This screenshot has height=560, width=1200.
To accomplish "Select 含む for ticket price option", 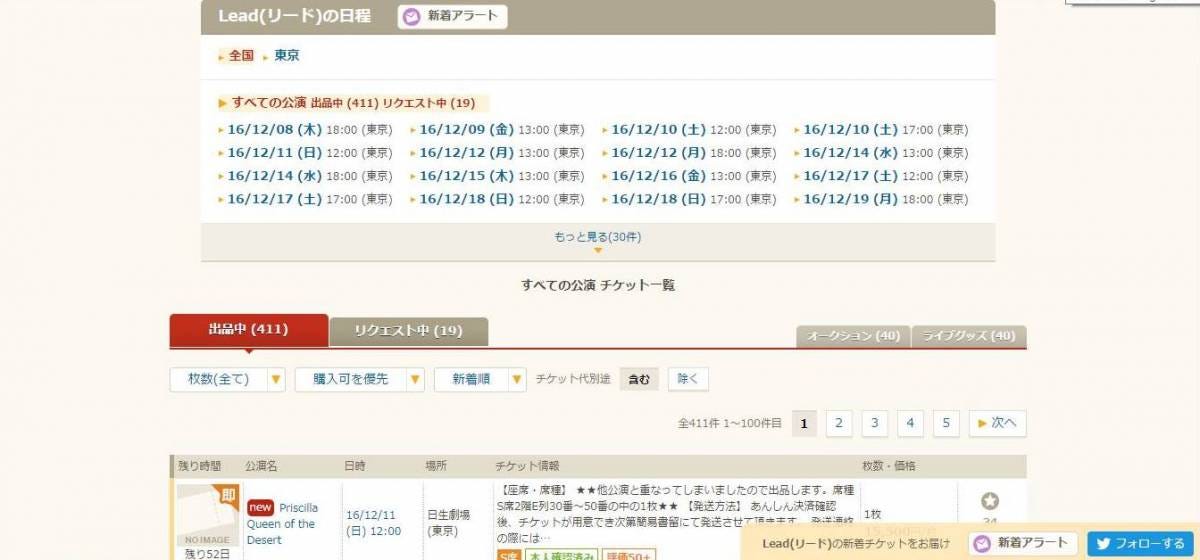I will pyautogui.click(x=639, y=379).
